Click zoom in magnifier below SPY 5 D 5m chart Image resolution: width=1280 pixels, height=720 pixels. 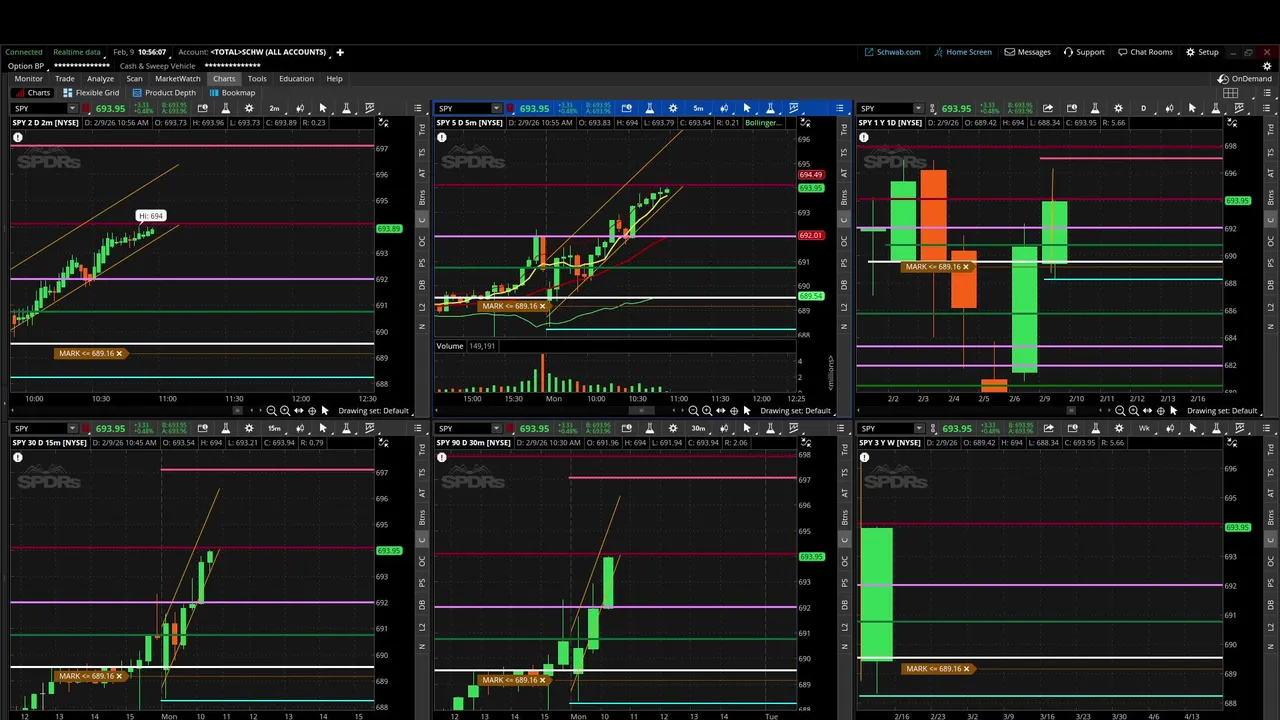(707, 411)
